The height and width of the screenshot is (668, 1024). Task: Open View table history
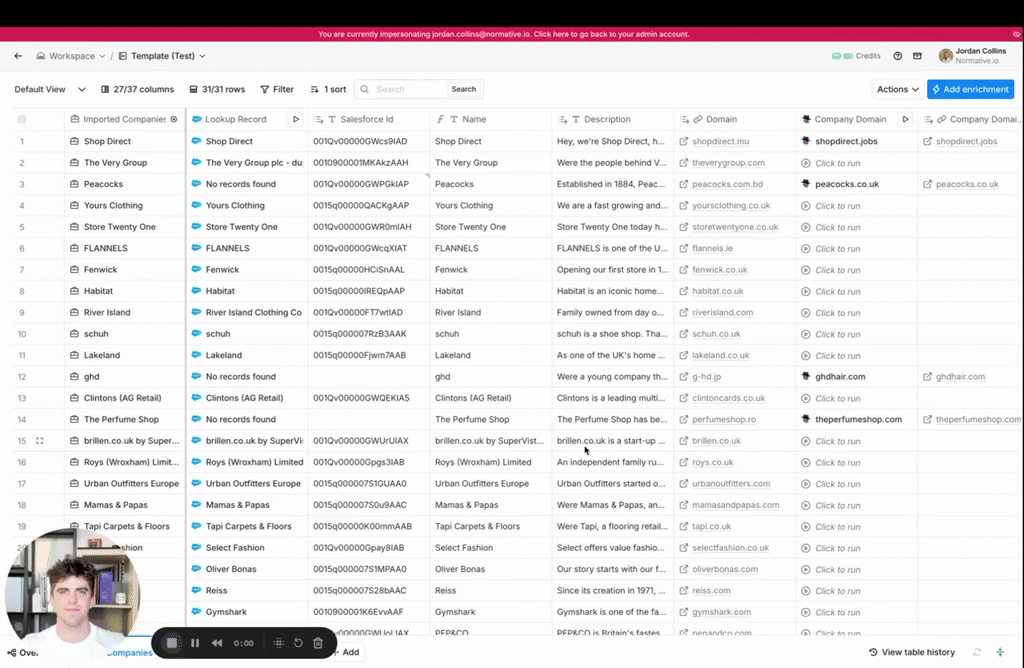(912, 652)
